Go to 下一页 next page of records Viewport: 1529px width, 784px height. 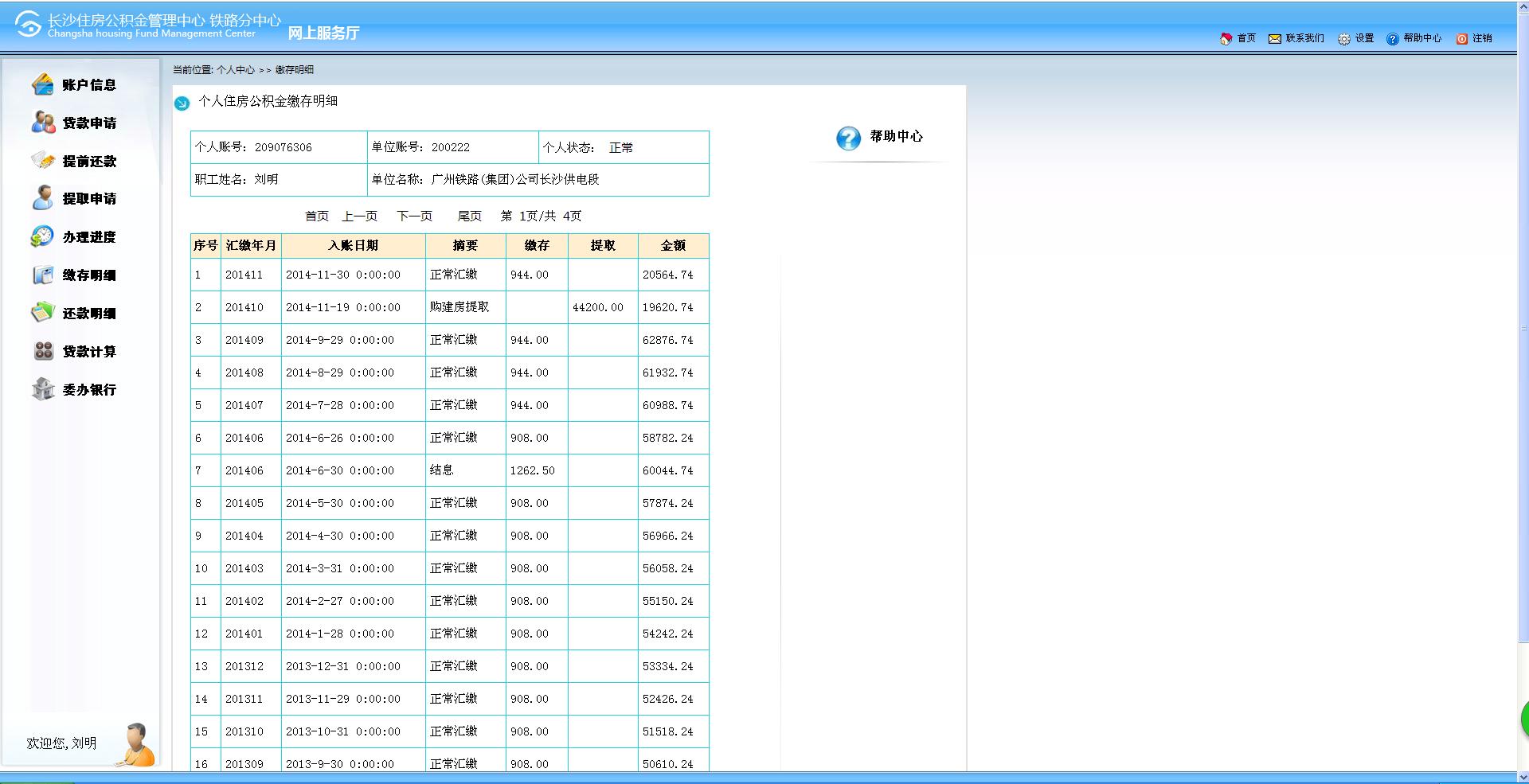(414, 216)
